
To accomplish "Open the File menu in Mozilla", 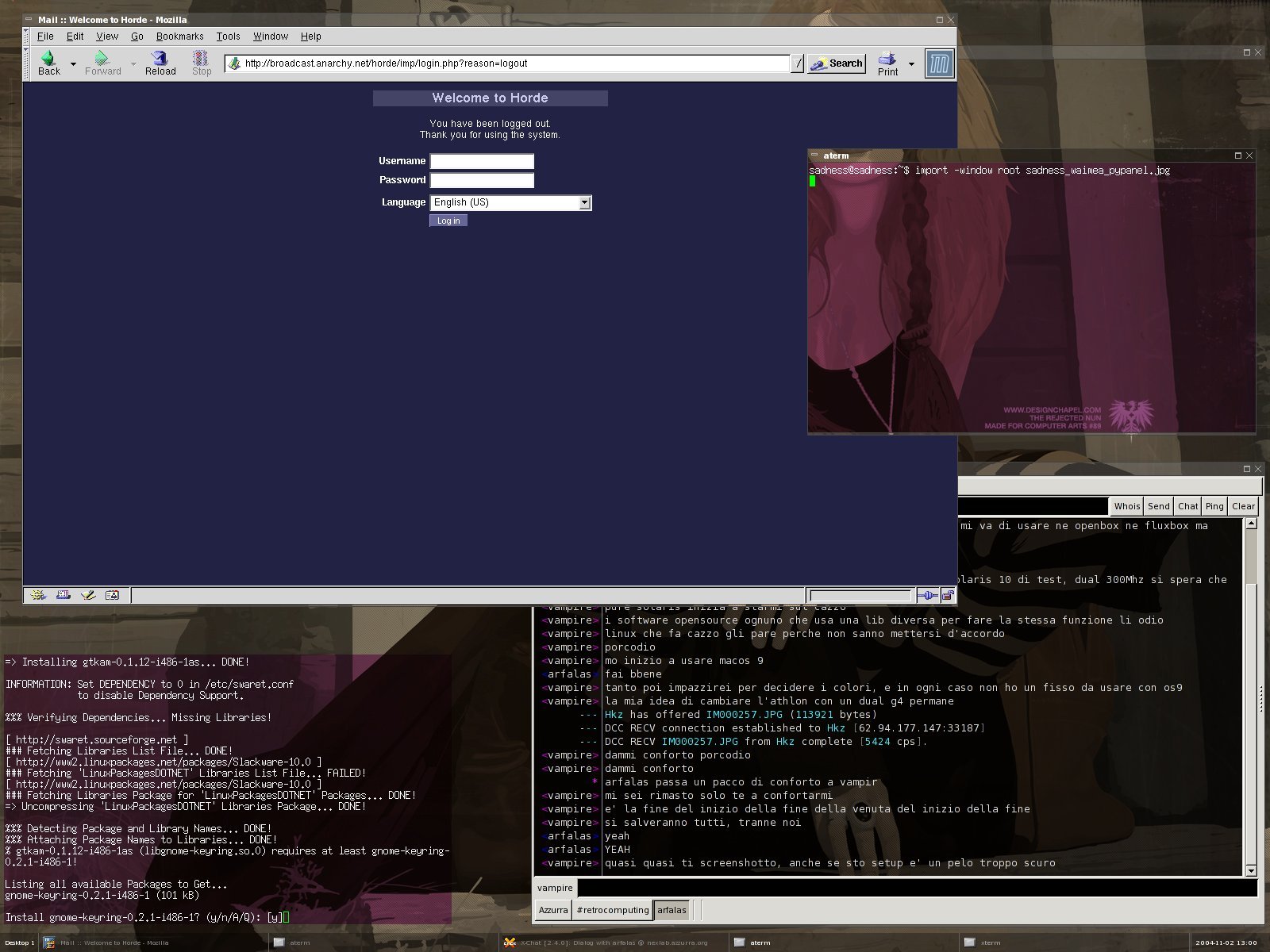I will 45,36.
